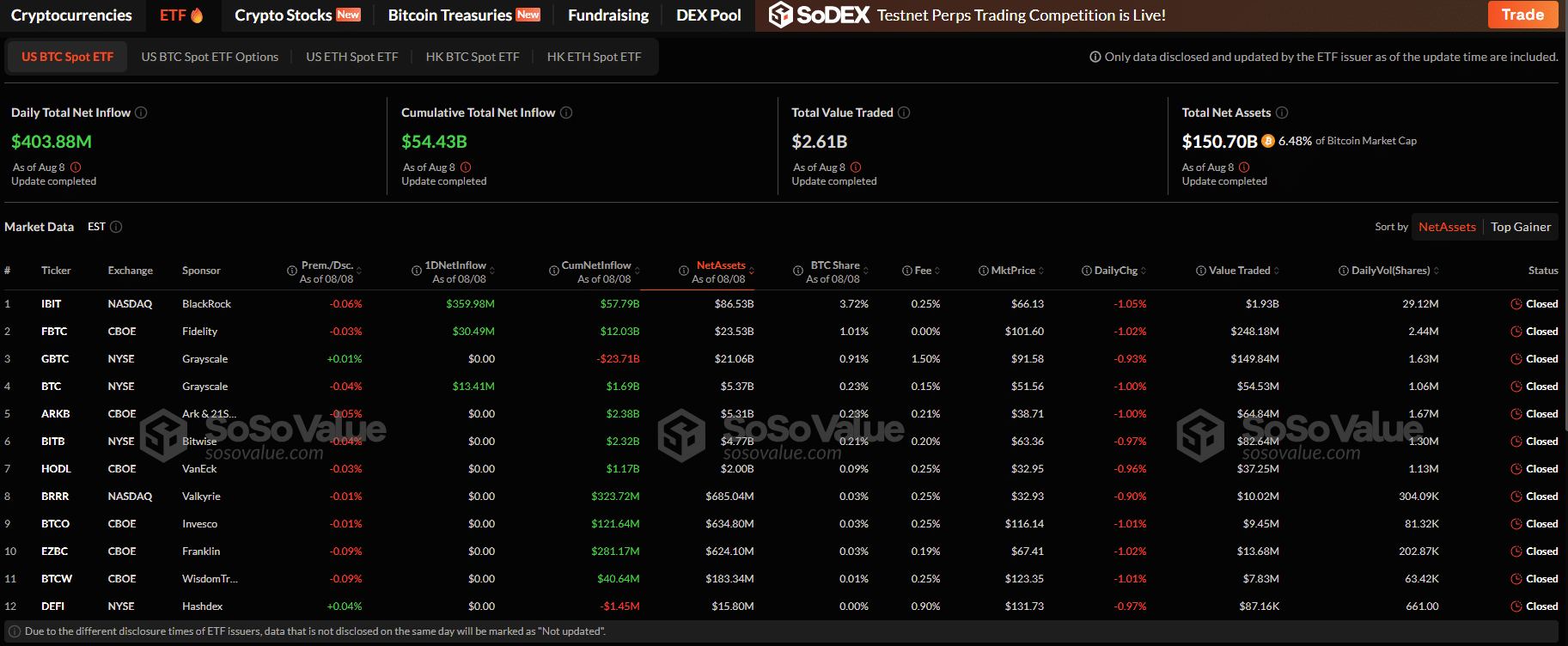Click the info icon before the Prem./Dsc. column
1568x646 pixels.
pyautogui.click(x=292, y=271)
